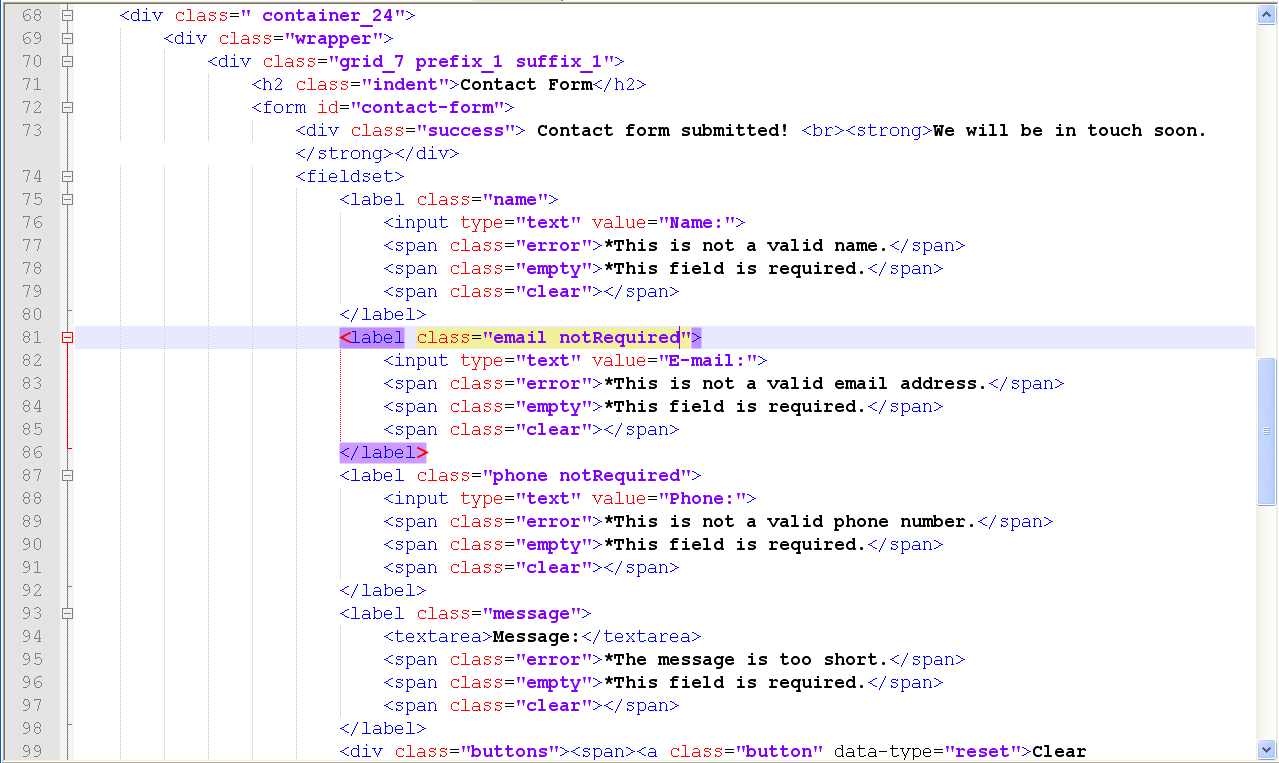Viewport: 1279px width, 763px height.
Task: Click the textarea "Message:" text on line 94
Action: pyautogui.click(x=536, y=637)
